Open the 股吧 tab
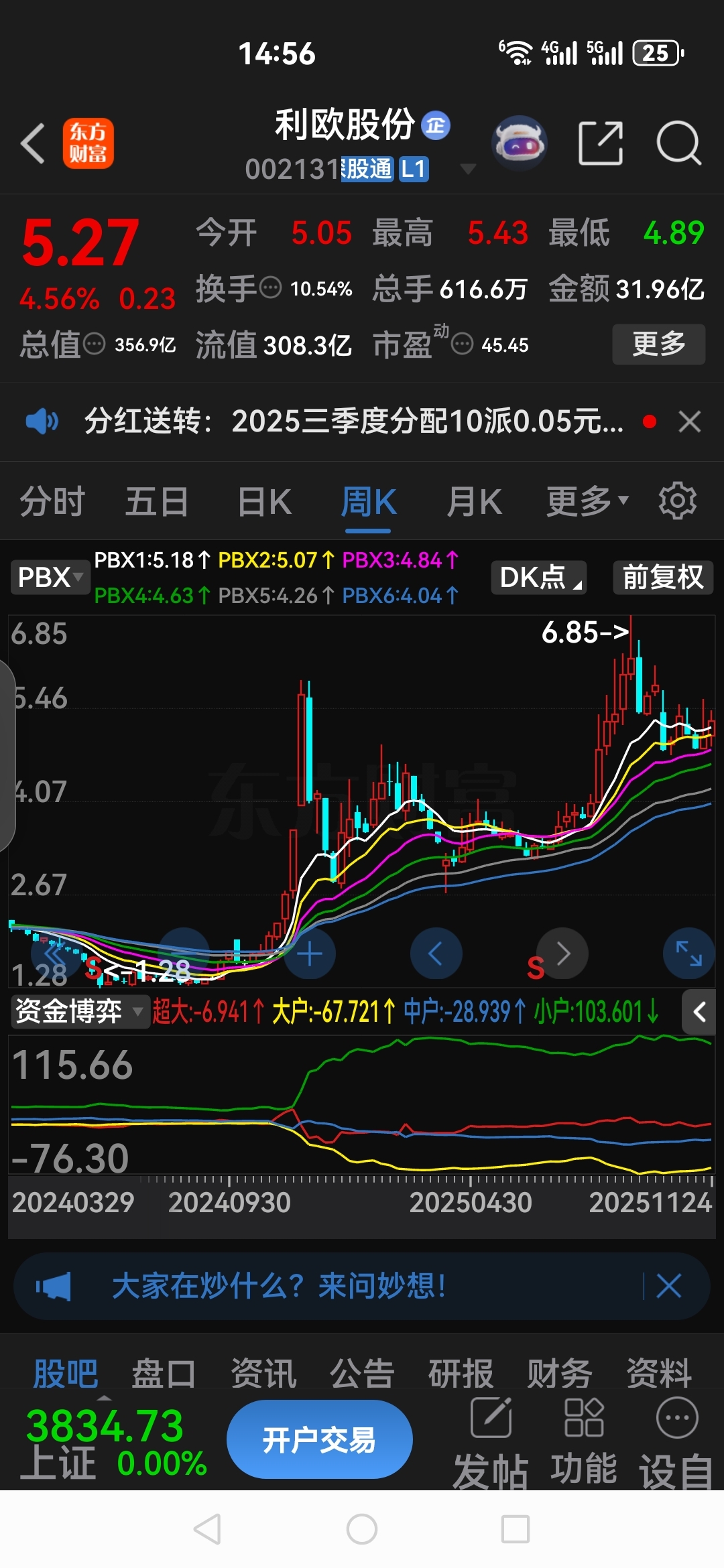724x1568 pixels. [x=66, y=1374]
